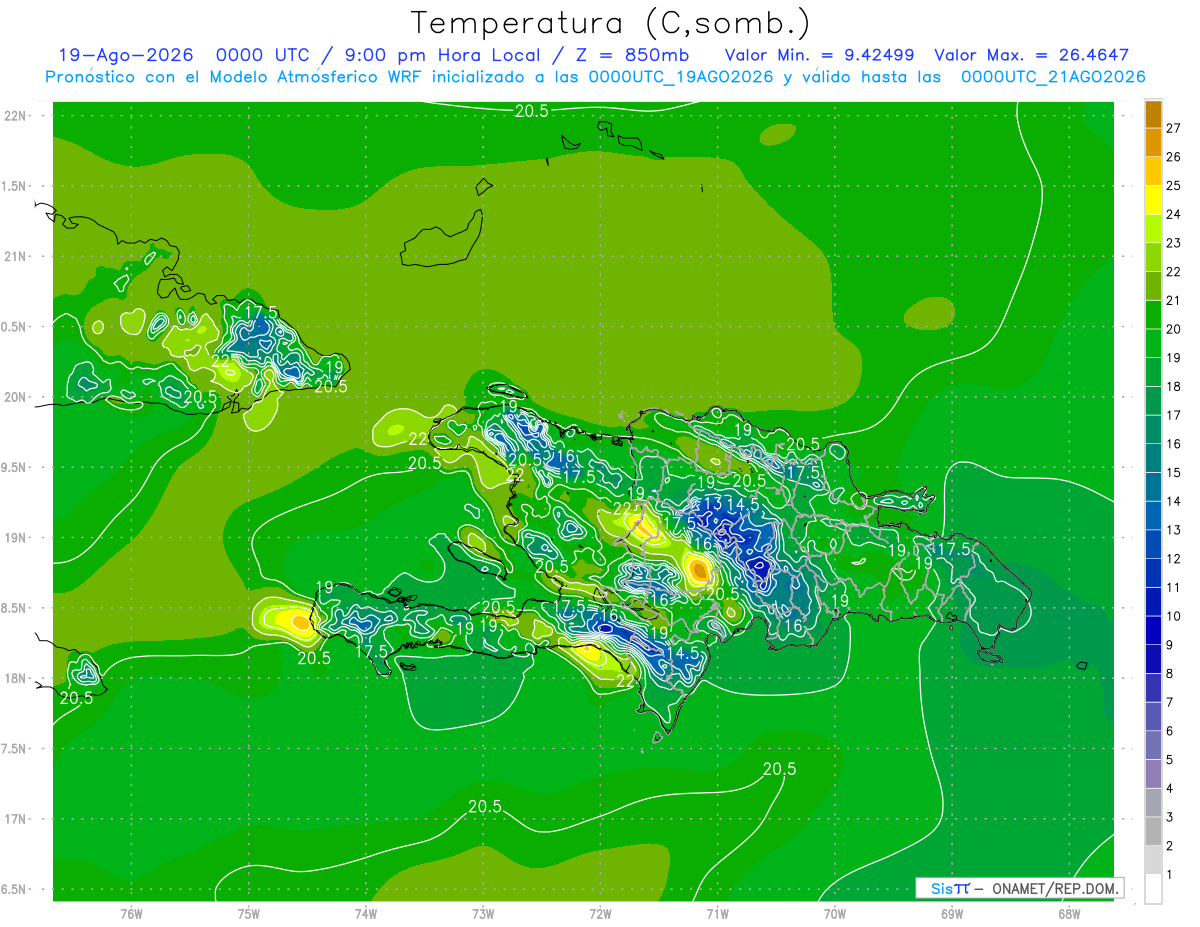
Task: Click the "73W" longitude axis label
Action: [x=483, y=913]
